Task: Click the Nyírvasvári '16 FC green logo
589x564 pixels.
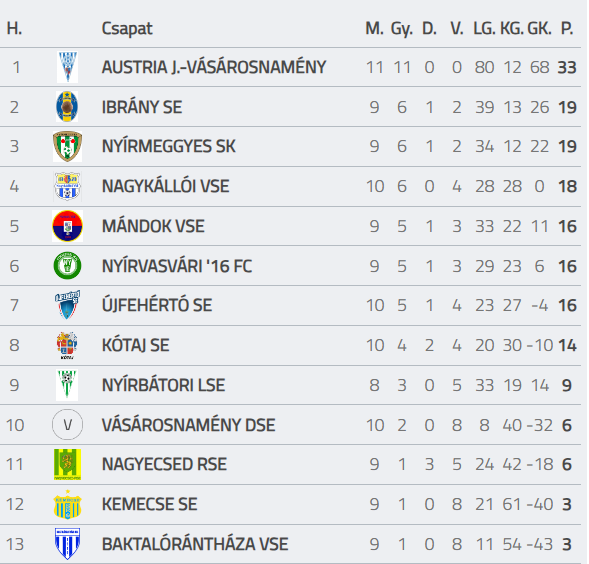Action: pos(68,266)
